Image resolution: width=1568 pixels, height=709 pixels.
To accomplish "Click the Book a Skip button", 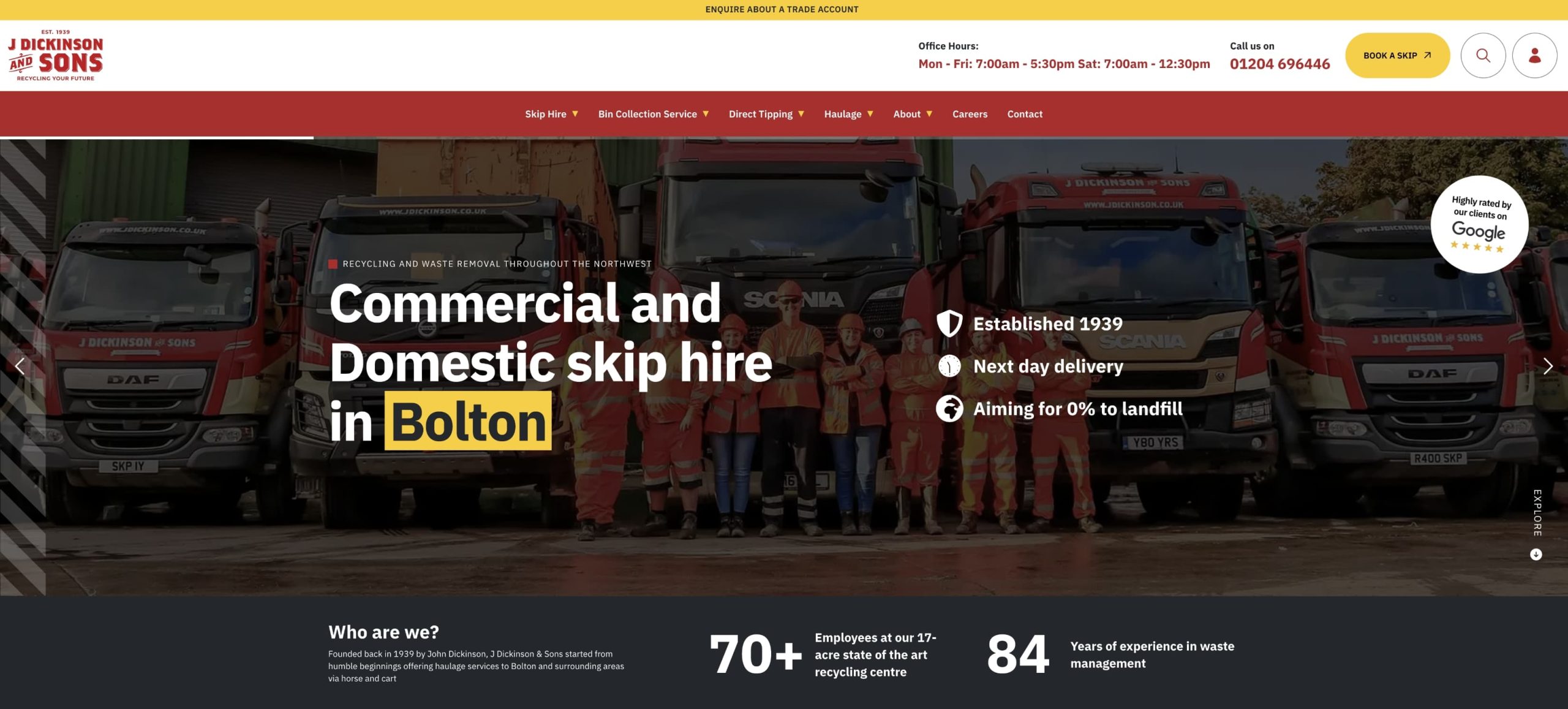I will pos(1397,55).
